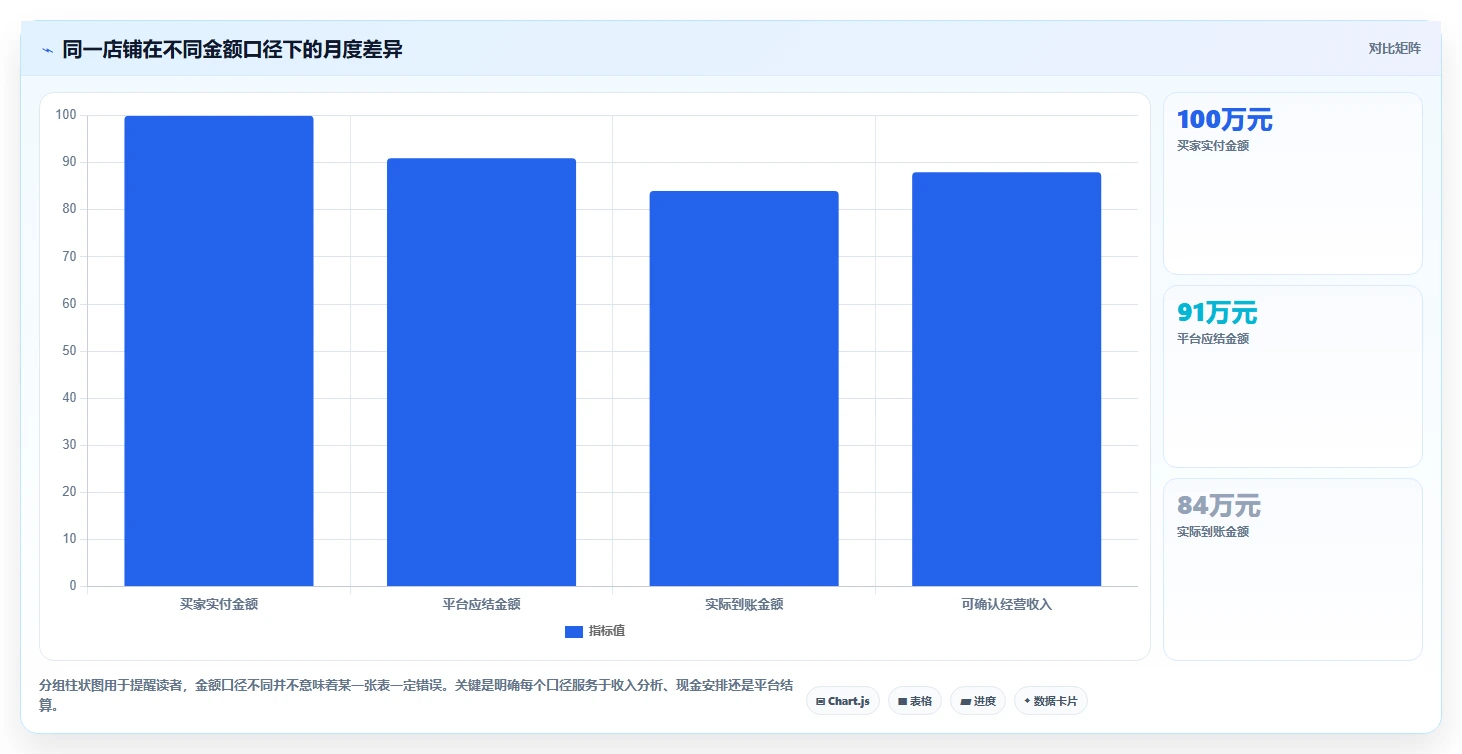Select the Chart.js tag pill
Image resolution: width=1462 pixels, height=754 pixels.
(x=842, y=701)
